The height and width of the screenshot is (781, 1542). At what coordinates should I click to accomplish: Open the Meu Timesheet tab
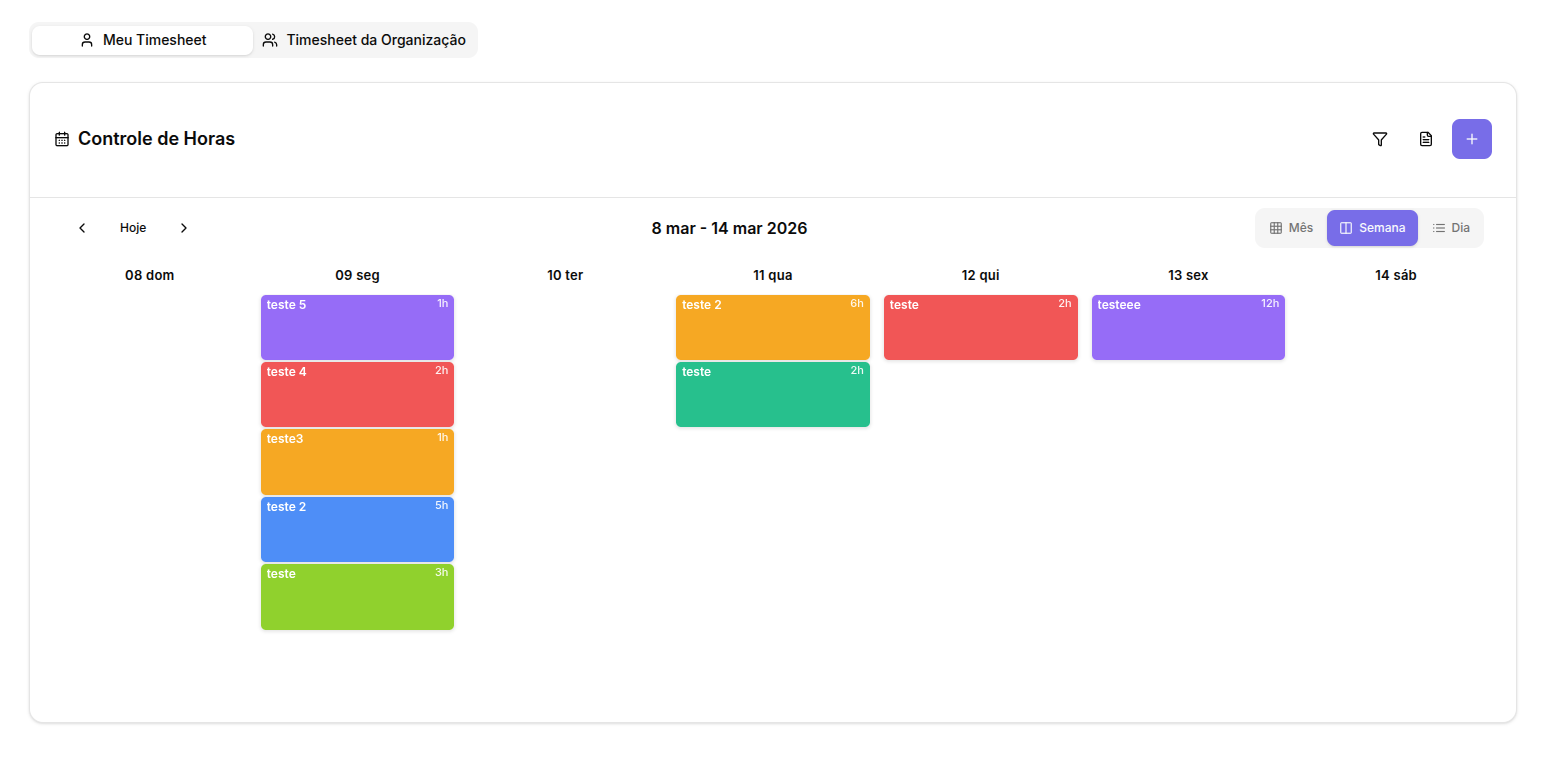coord(142,40)
